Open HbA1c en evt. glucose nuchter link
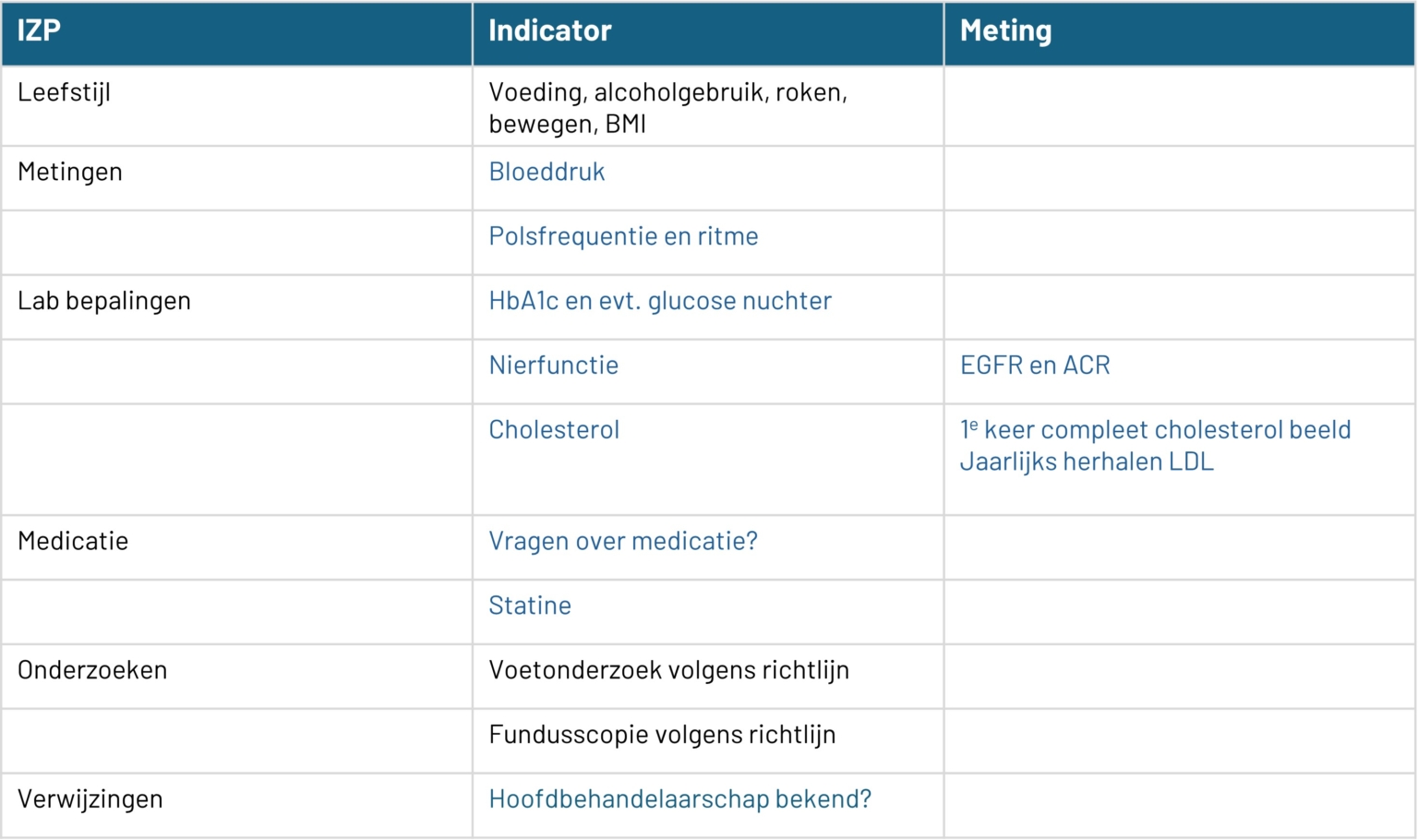The width and height of the screenshot is (1418, 840). click(x=659, y=301)
